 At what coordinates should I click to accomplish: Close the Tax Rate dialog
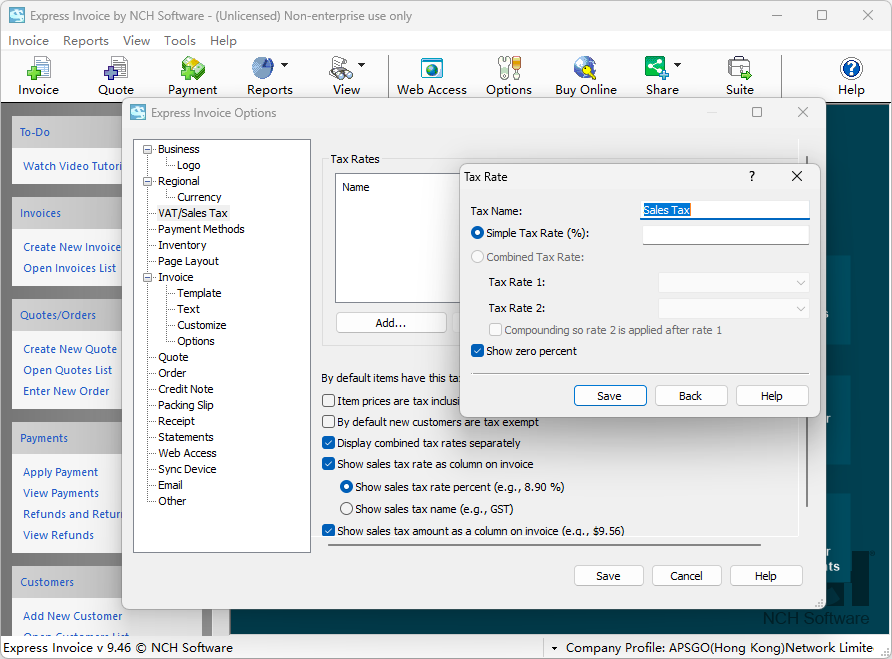(797, 176)
